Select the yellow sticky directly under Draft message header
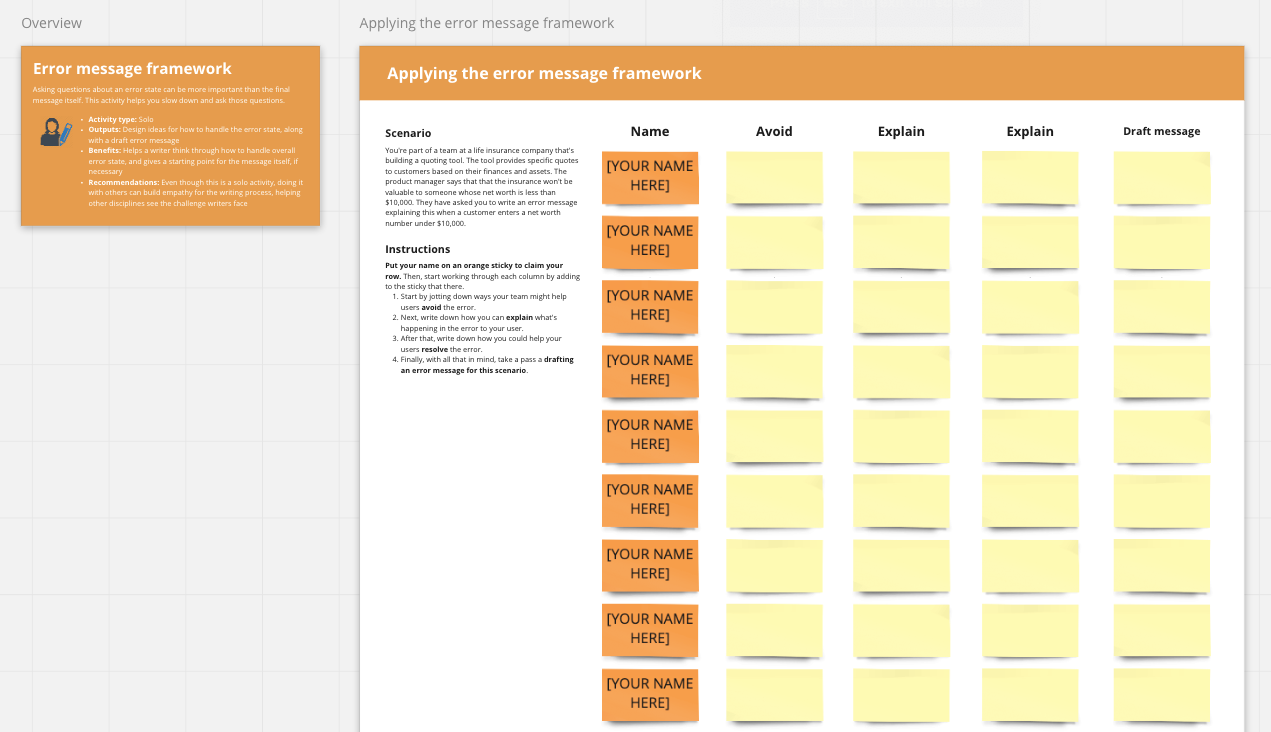This screenshot has width=1271, height=732. pos(1162,178)
